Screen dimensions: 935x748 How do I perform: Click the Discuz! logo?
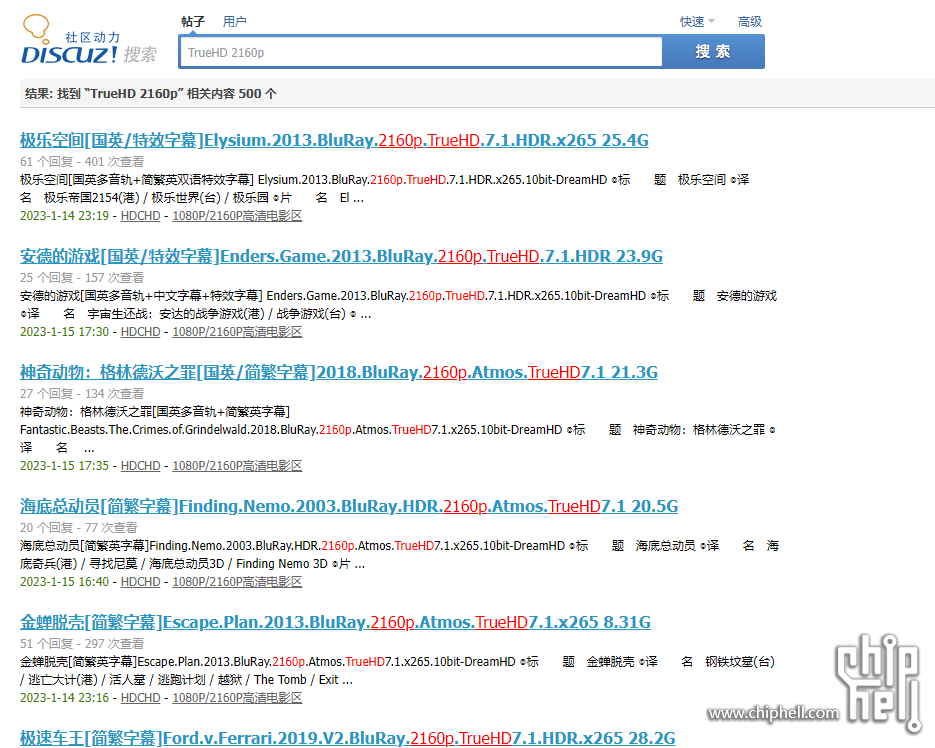click(x=89, y=40)
